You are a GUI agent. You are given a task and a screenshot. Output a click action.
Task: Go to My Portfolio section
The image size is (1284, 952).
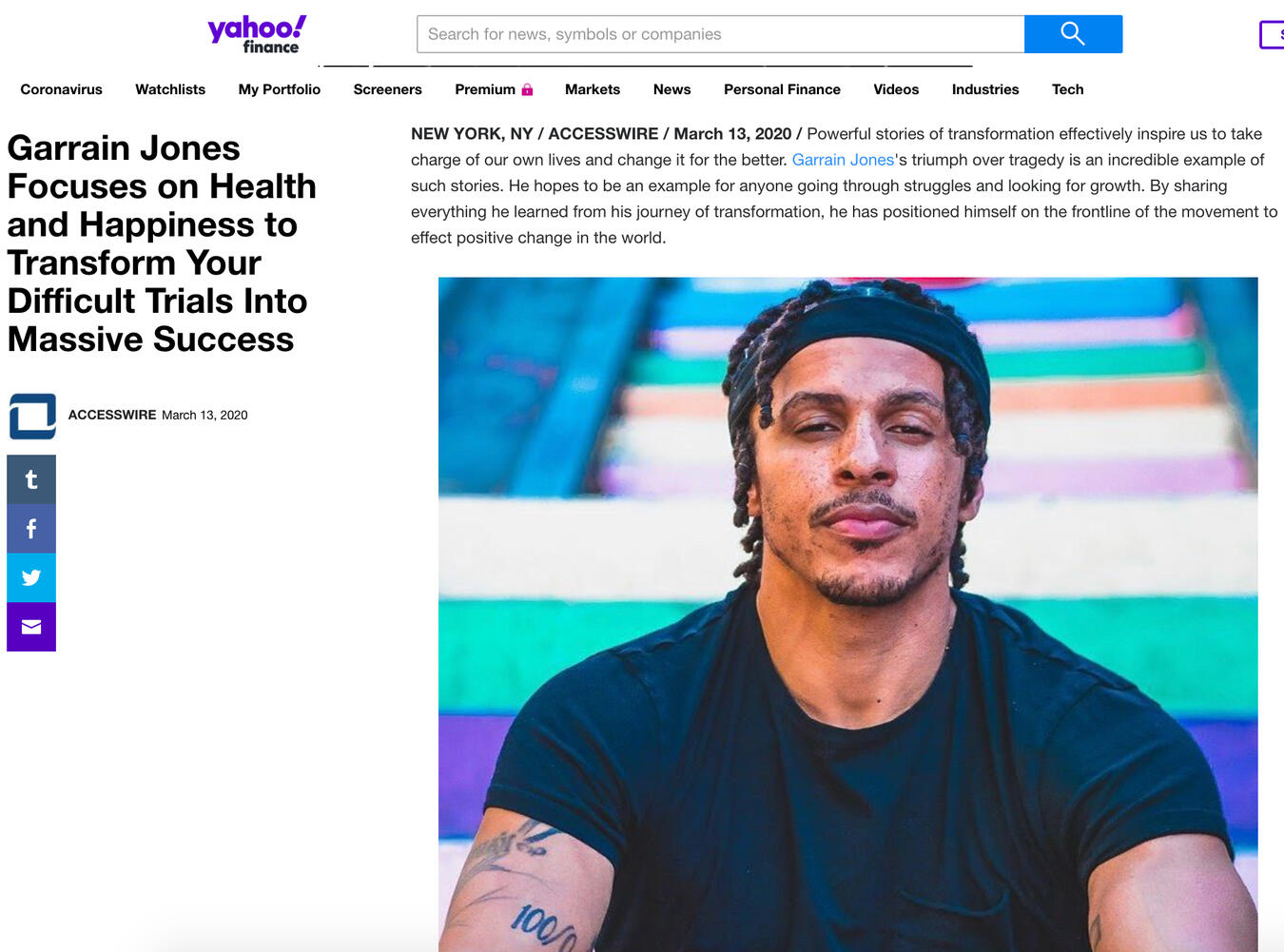tap(280, 89)
